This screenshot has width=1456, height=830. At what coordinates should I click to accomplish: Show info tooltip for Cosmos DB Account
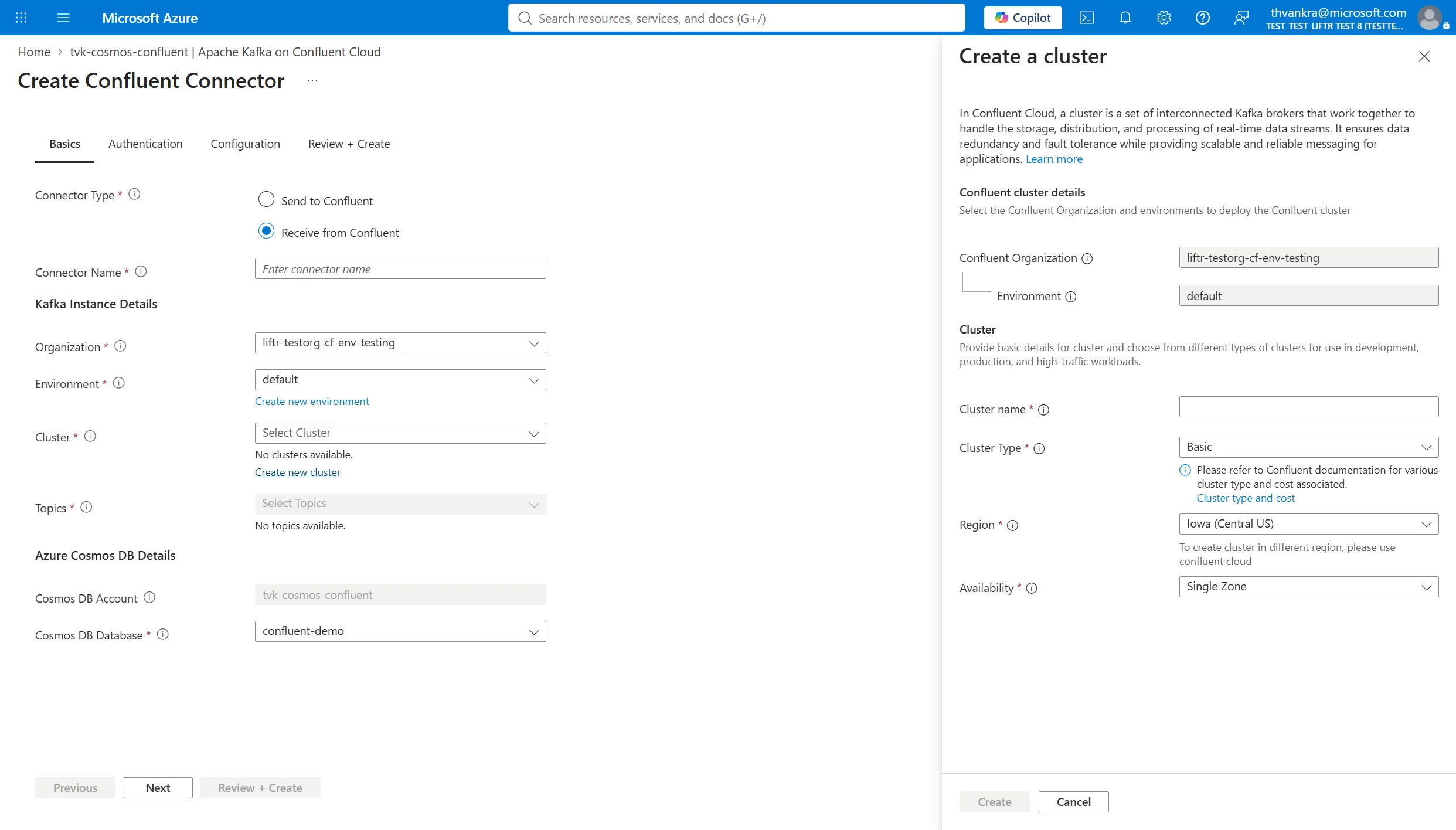click(x=149, y=597)
